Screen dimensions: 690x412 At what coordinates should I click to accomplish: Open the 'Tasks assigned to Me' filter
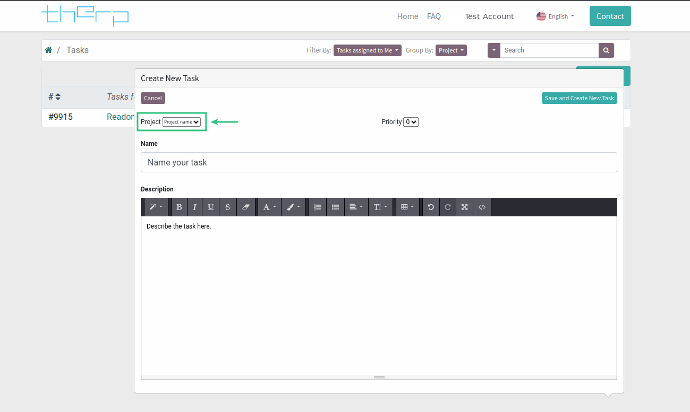[368, 49]
